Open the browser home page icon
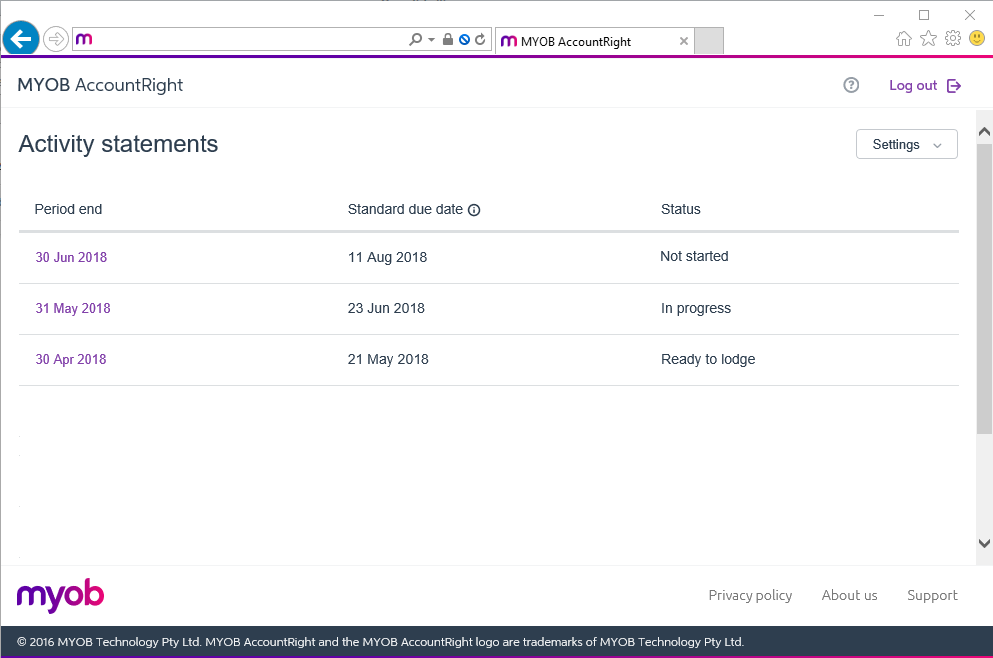 tap(904, 39)
